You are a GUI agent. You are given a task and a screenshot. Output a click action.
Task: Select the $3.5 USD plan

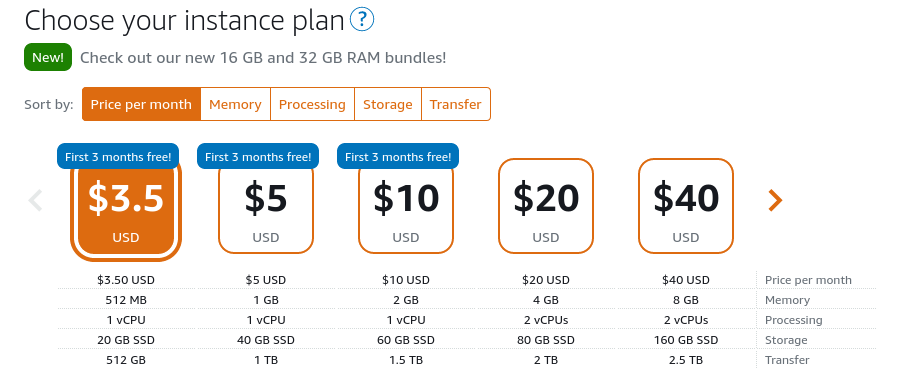pyautogui.click(x=126, y=209)
